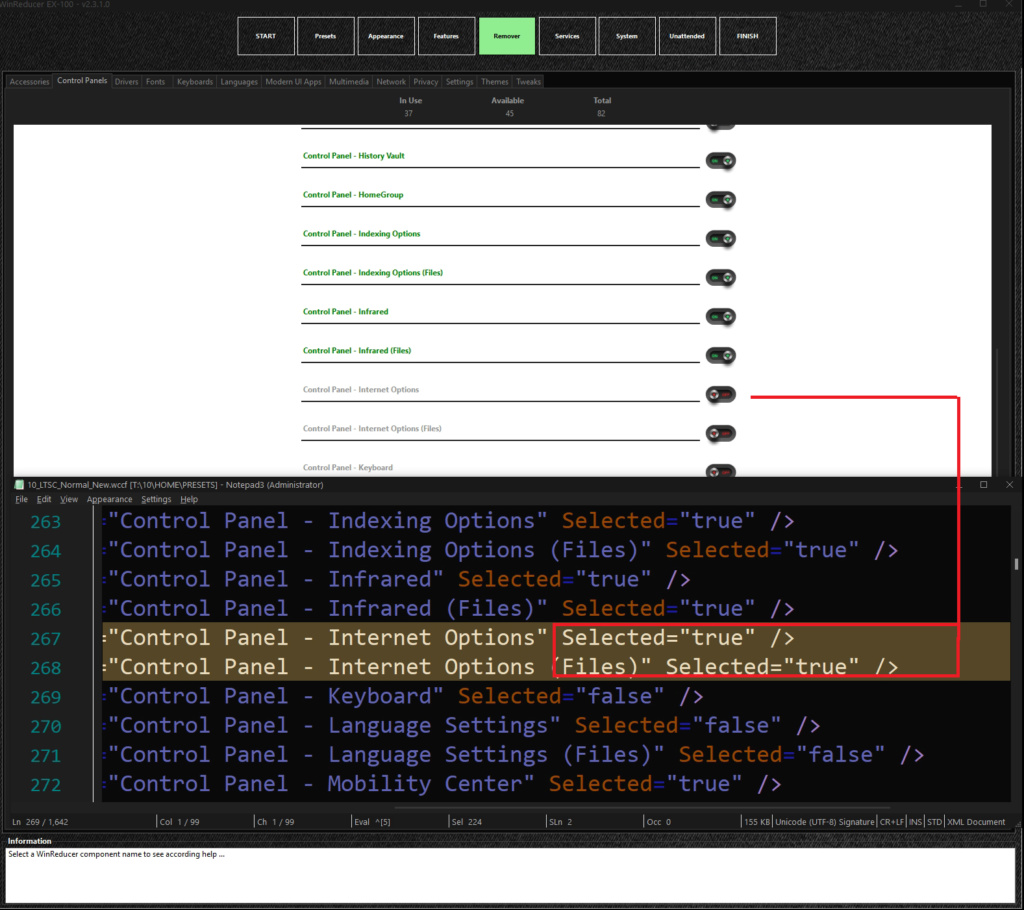Screen dimensions: 1024x910
Task: Switch to the Modern UI Apps tab
Action: (293, 82)
